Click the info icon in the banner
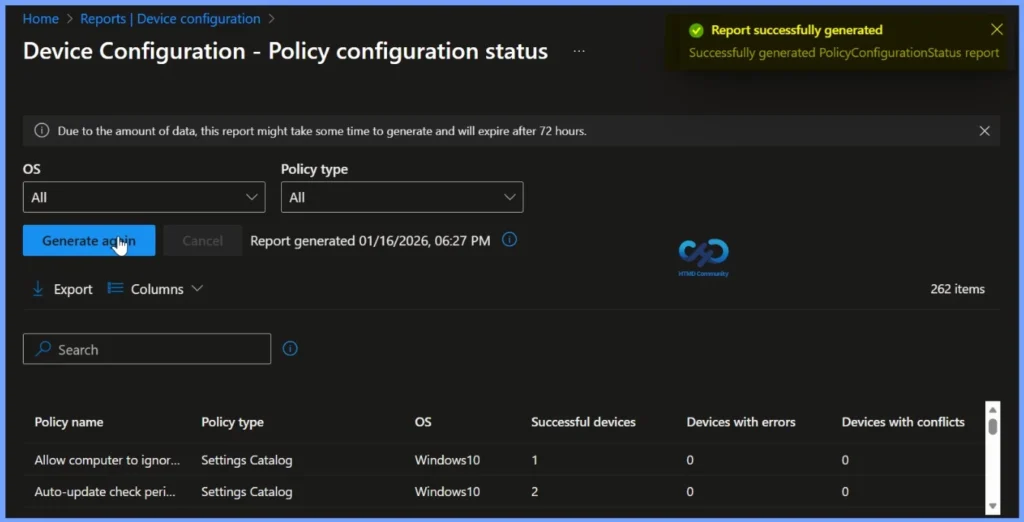 click(42, 131)
